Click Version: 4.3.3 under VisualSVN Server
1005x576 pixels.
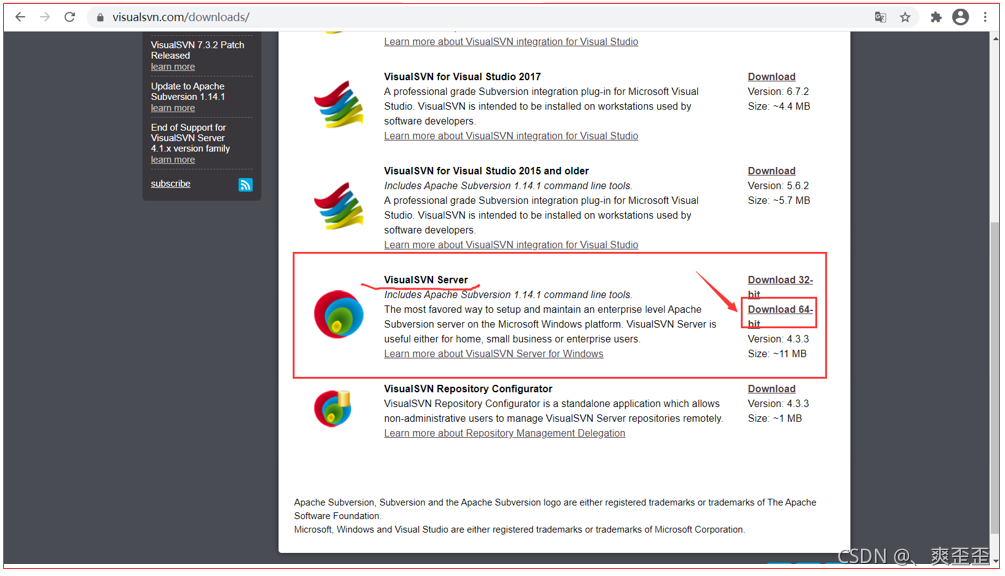pos(778,339)
